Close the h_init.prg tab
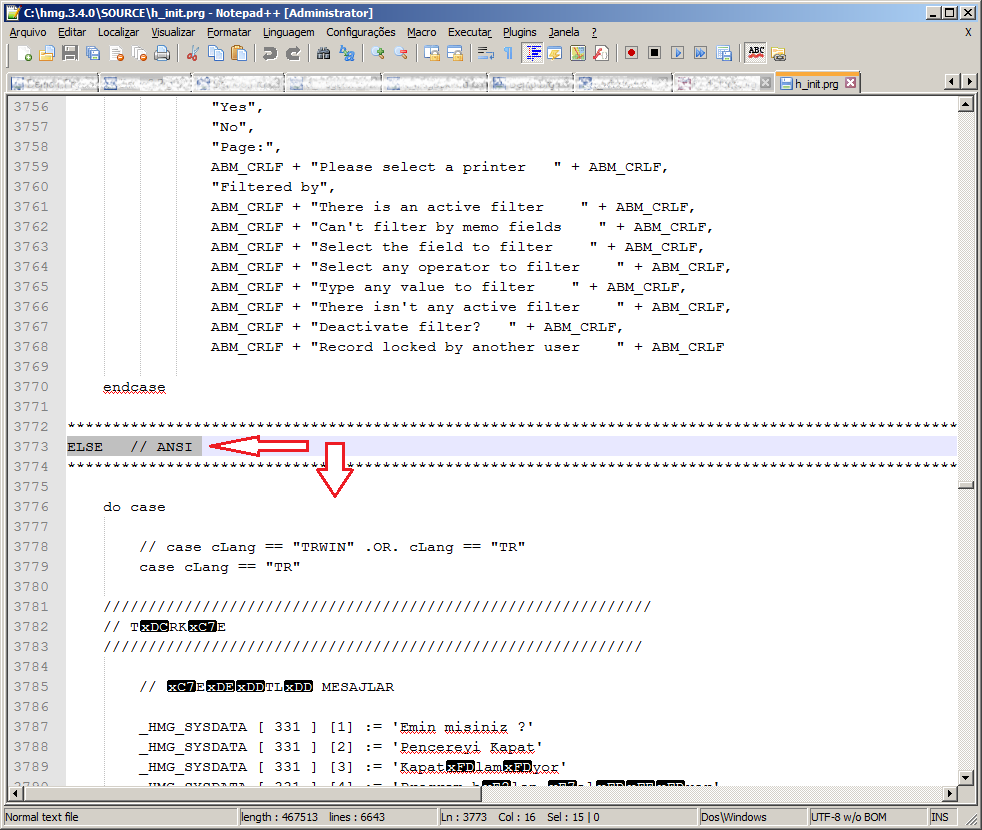Viewport: 982px width, 830px height. click(850, 84)
